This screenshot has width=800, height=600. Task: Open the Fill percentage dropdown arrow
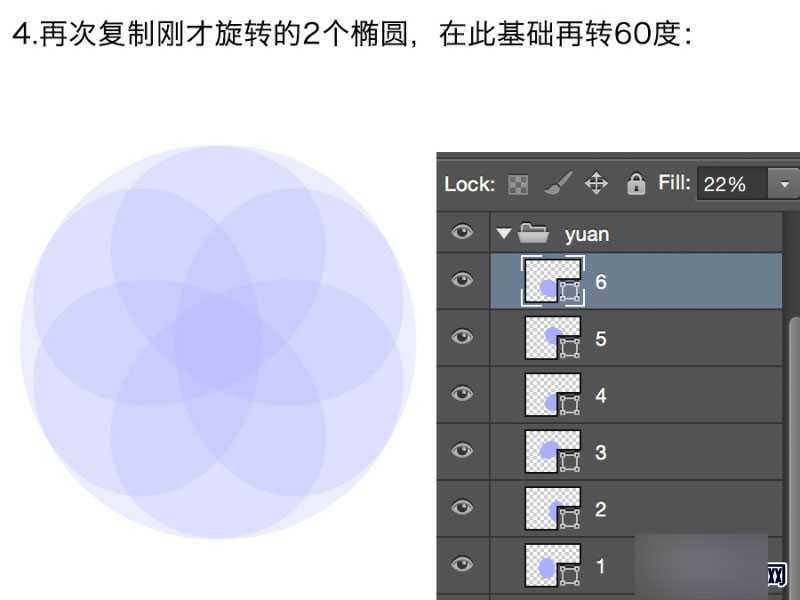[x=784, y=184]
